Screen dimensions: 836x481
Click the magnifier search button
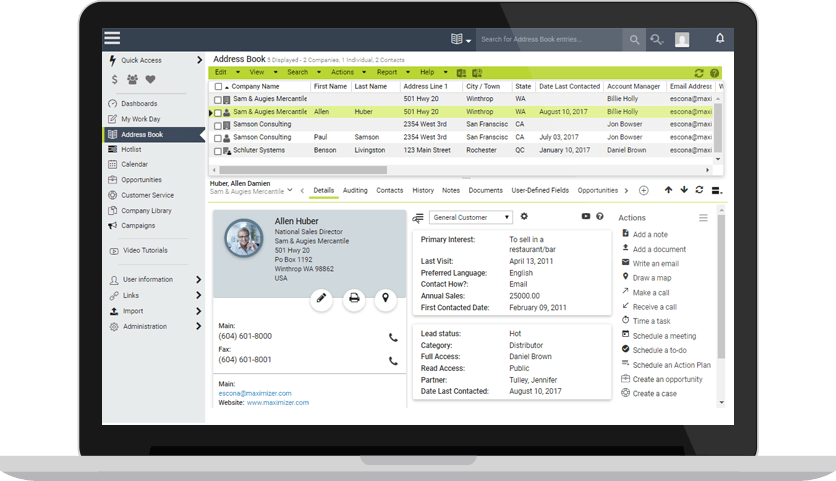tap(634, 39)
